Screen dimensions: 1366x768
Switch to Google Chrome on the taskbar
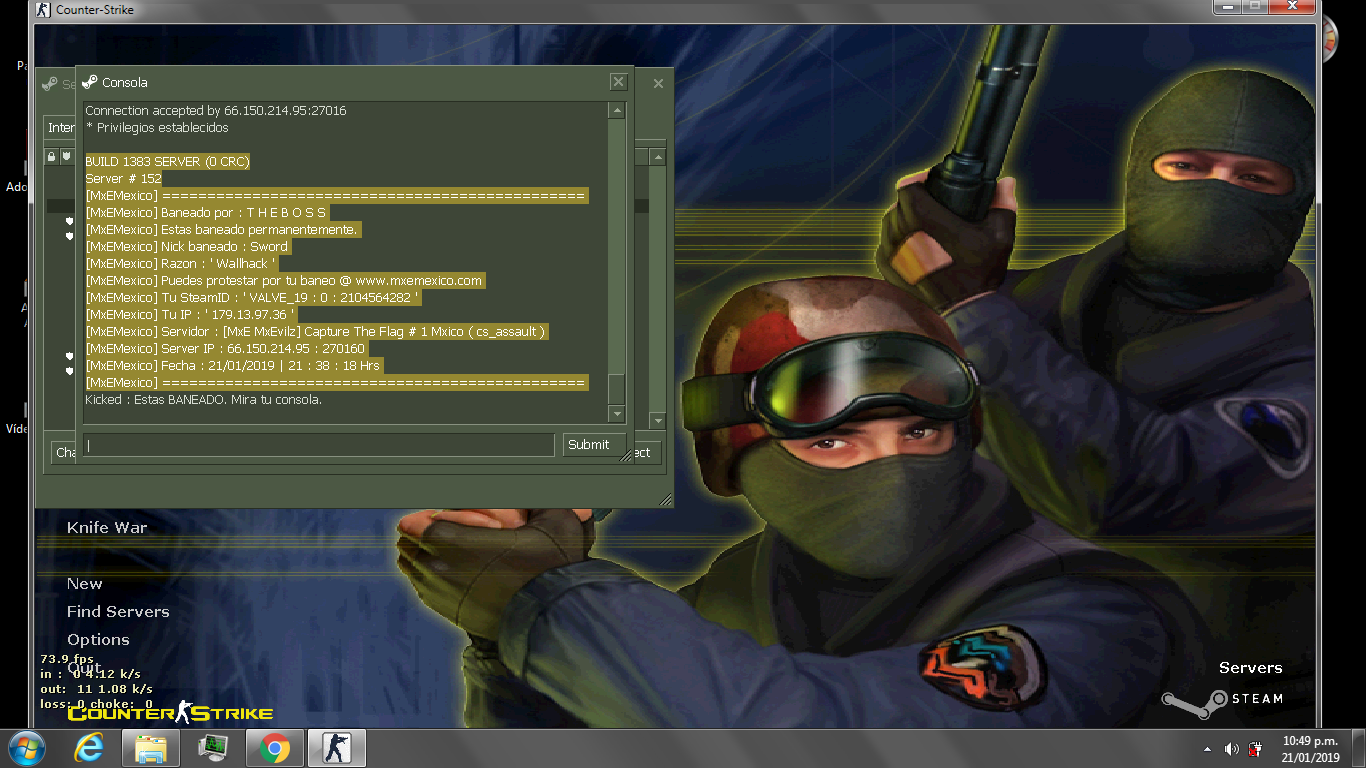[x=275, y=748]
